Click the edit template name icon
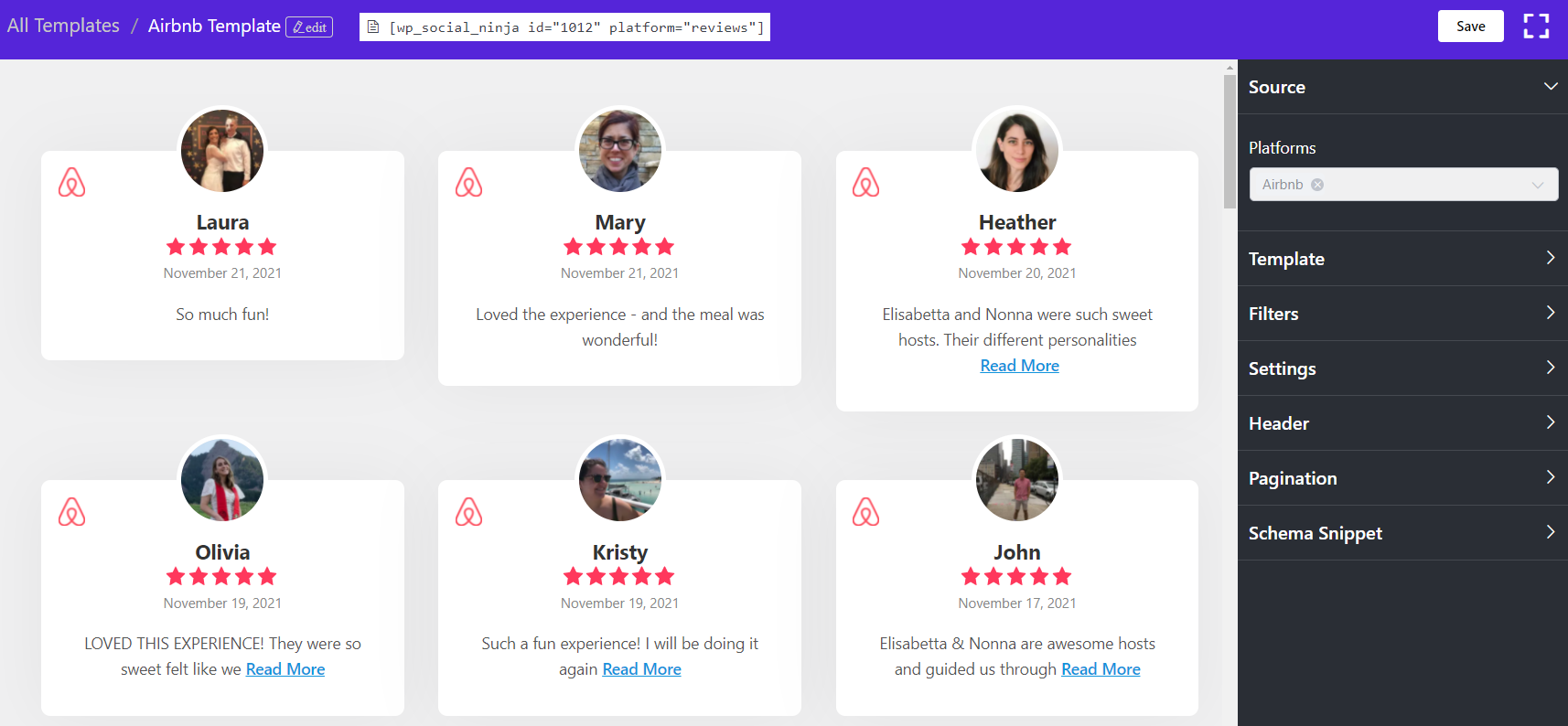 309,27
